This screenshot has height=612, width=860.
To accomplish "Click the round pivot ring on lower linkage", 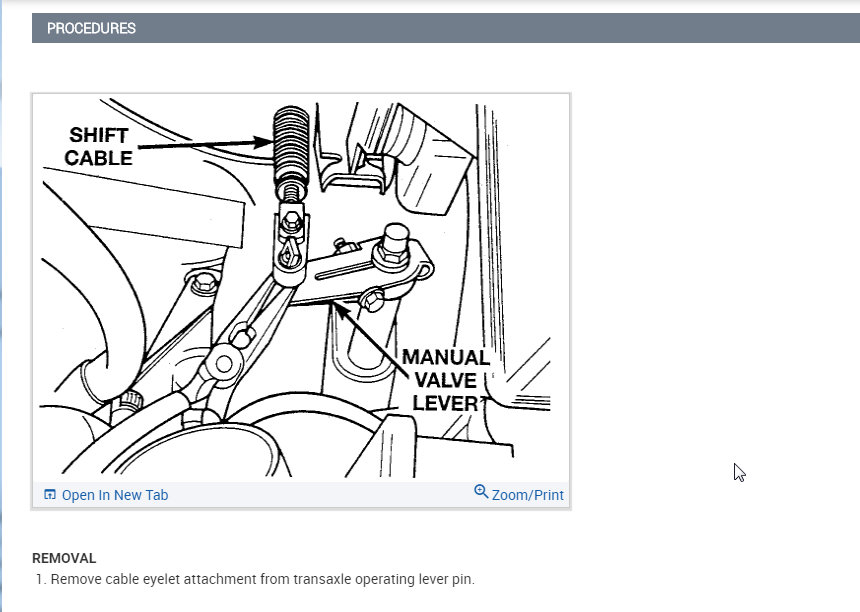I will point(224,364).
